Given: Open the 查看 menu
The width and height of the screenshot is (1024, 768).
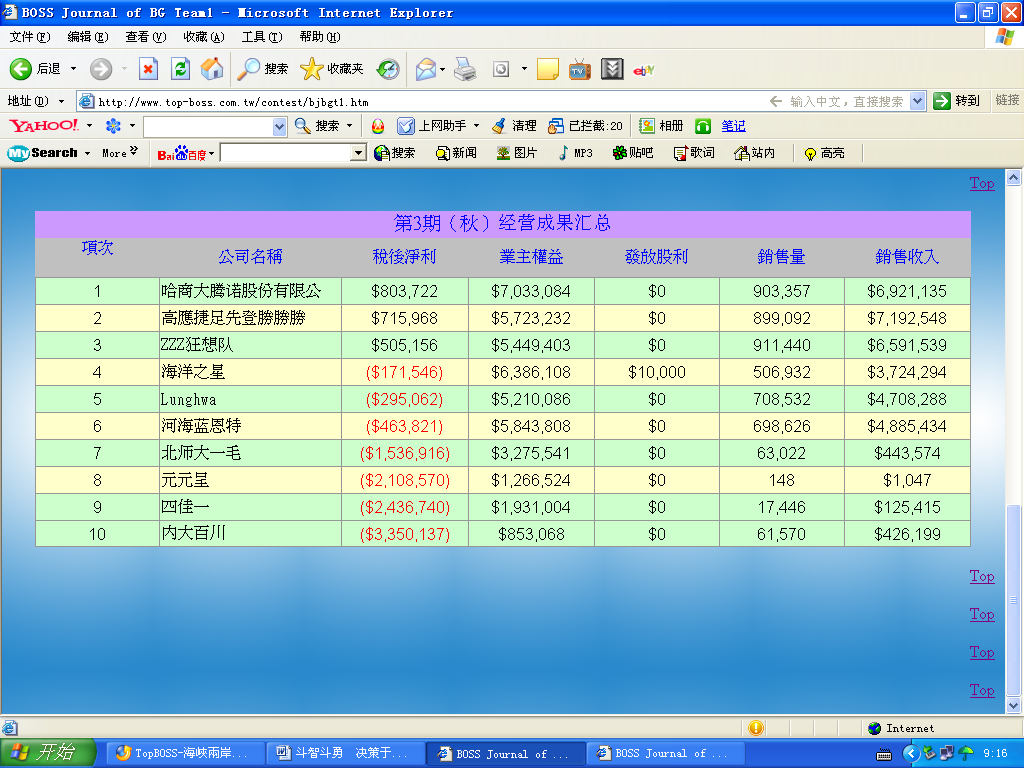Looking at the screenshot, I should tap(144, 37).
